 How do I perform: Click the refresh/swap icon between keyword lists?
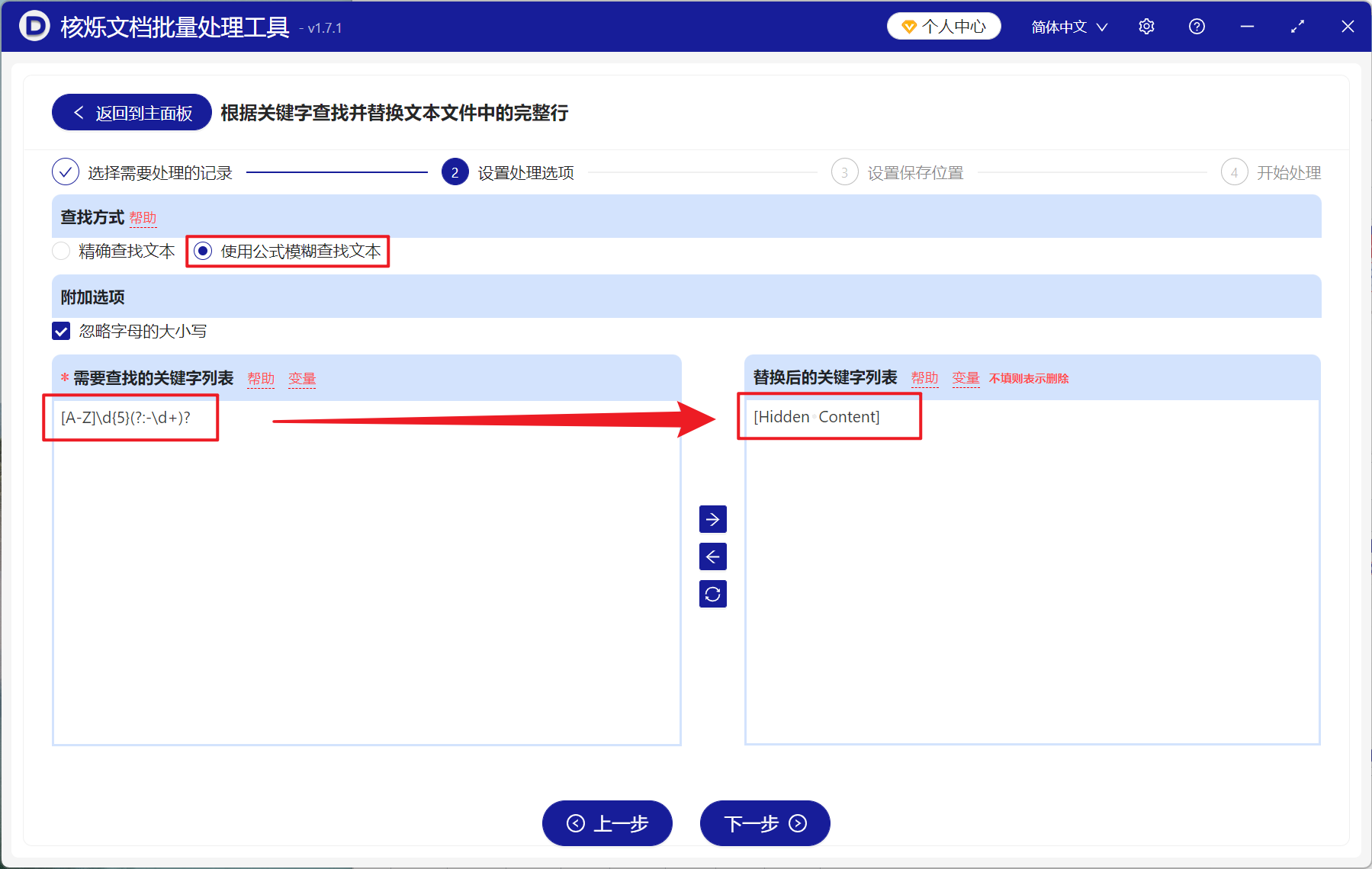(712, 594)
